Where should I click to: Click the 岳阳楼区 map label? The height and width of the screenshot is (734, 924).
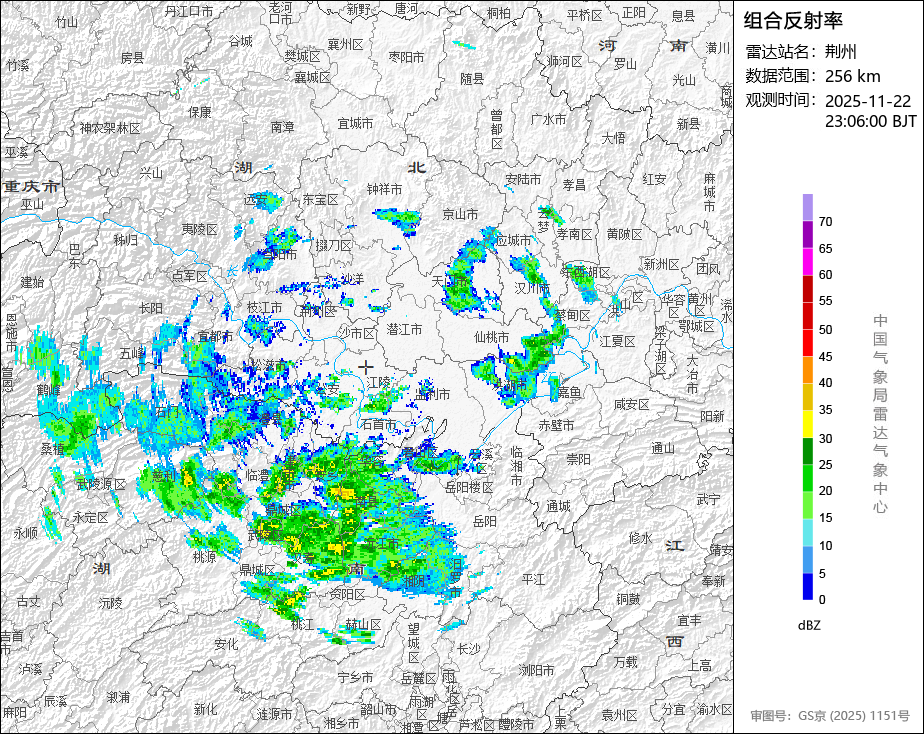(x=469, y=487)
